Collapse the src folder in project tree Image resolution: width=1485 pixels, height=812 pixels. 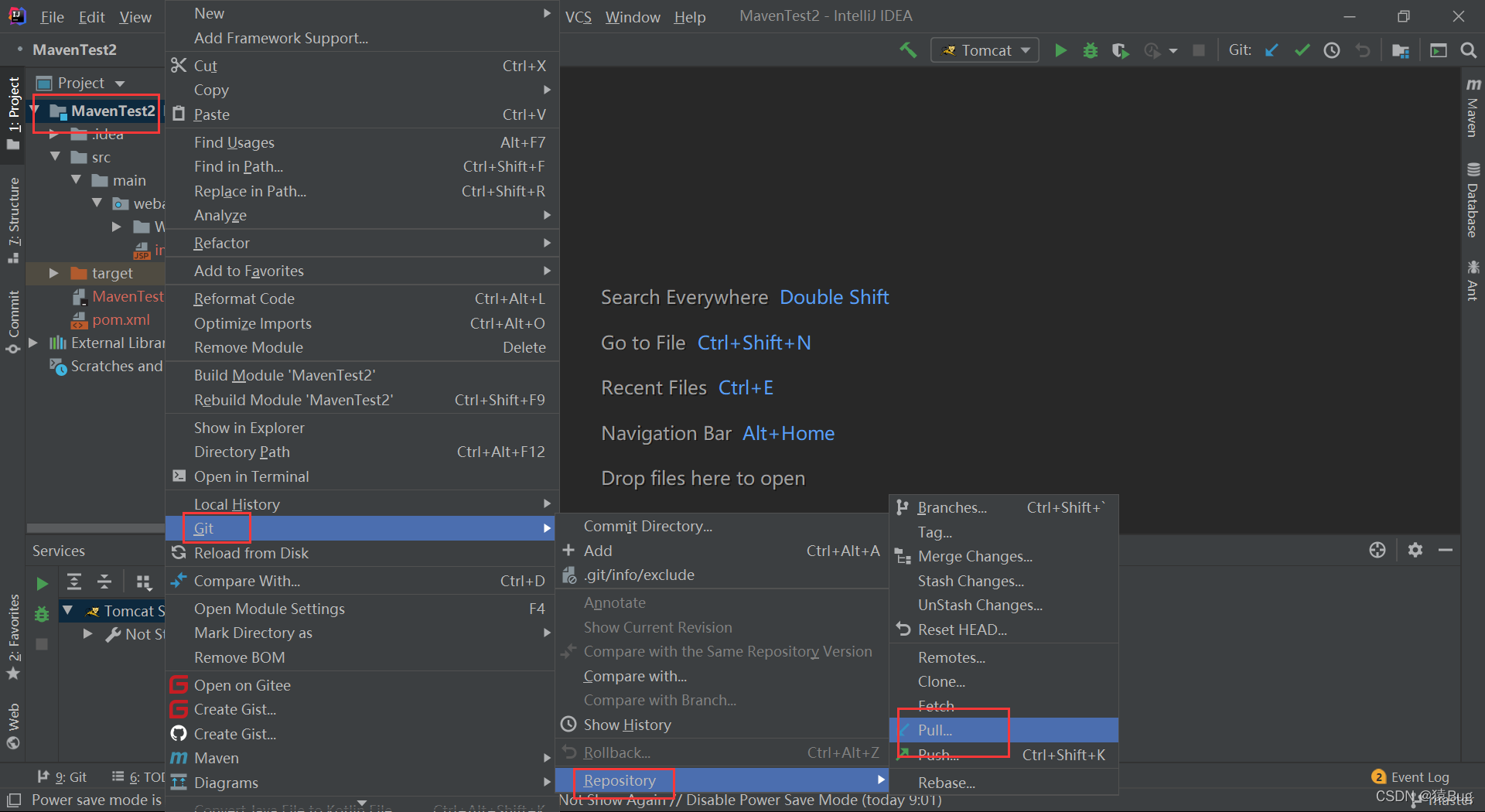[55, 157]
